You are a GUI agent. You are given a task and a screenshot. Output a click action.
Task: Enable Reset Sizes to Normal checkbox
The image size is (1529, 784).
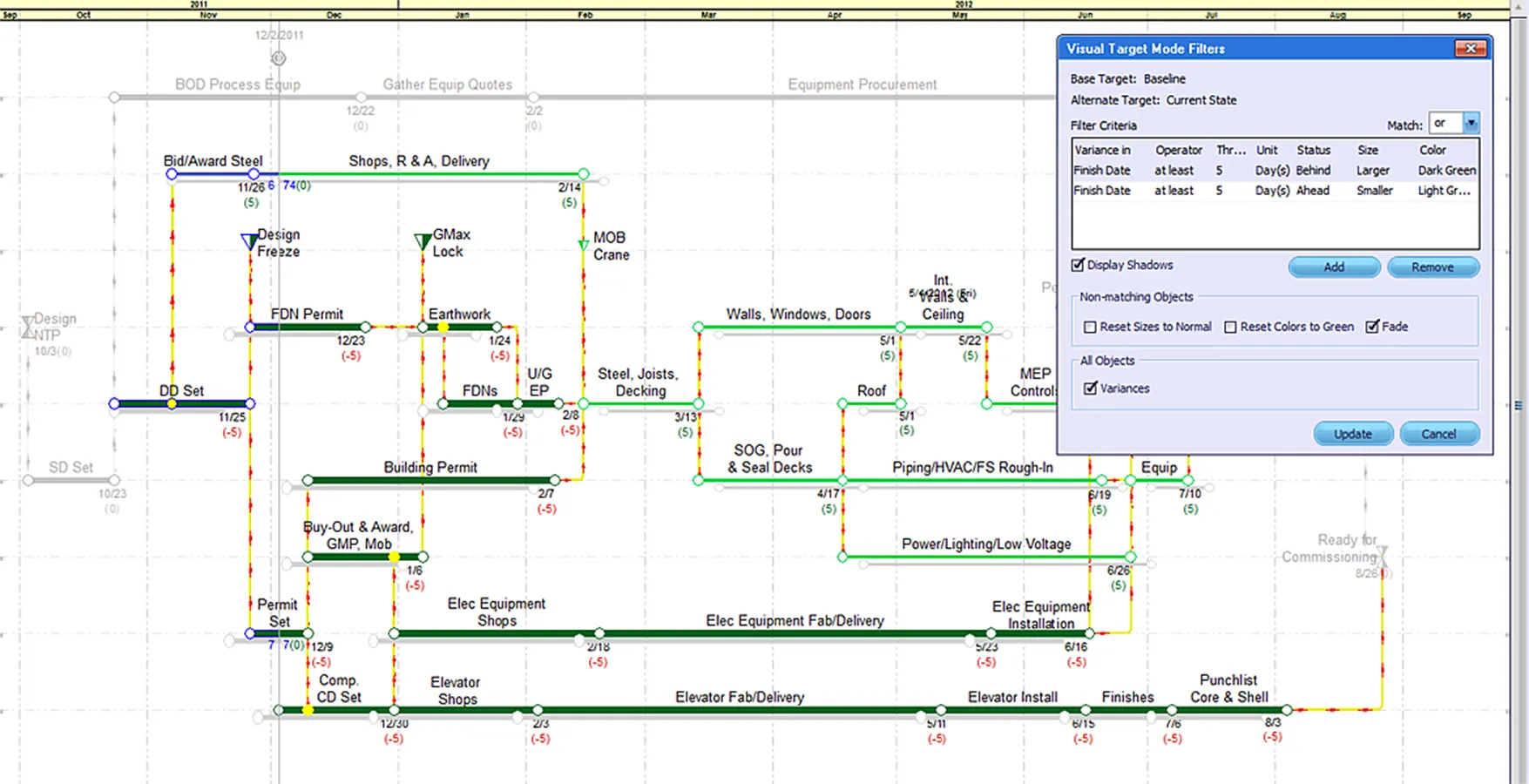click(1090, 327)
